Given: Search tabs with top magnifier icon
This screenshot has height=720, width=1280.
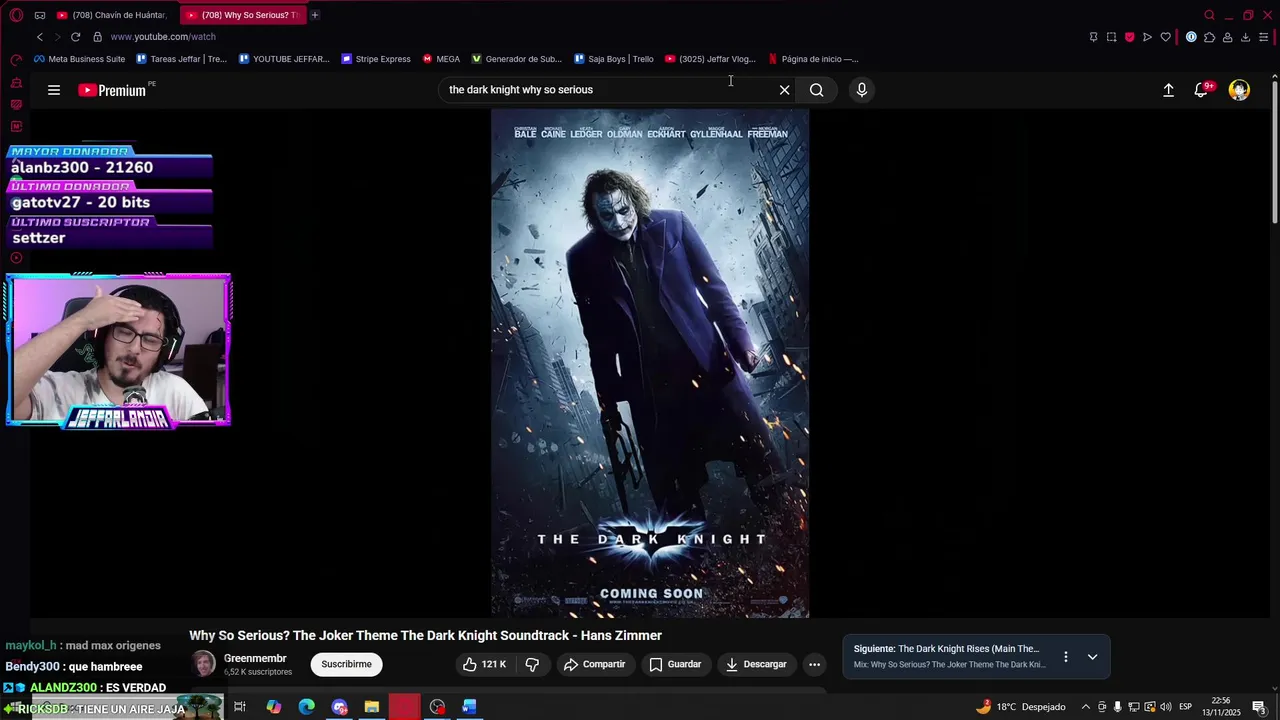Looking at the screenshot, I should point(1209,15).
